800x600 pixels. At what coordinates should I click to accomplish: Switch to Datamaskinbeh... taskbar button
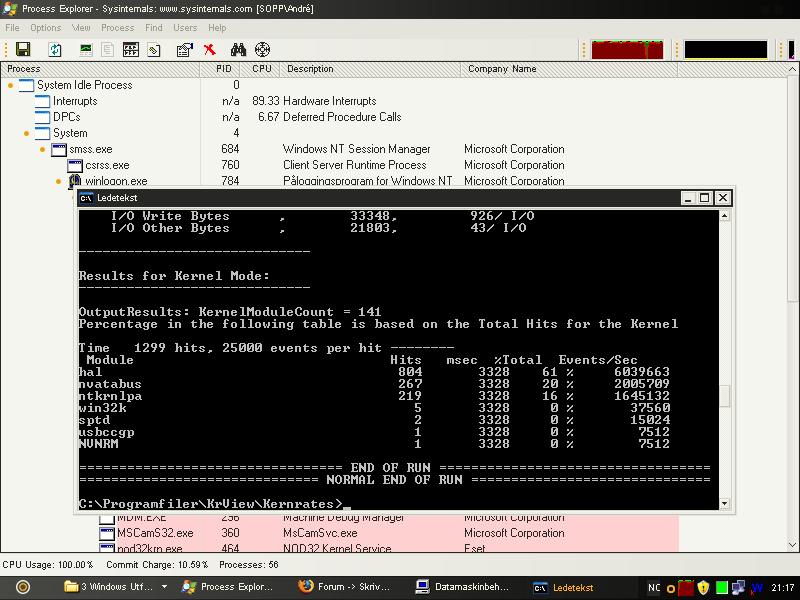[462, 587]
